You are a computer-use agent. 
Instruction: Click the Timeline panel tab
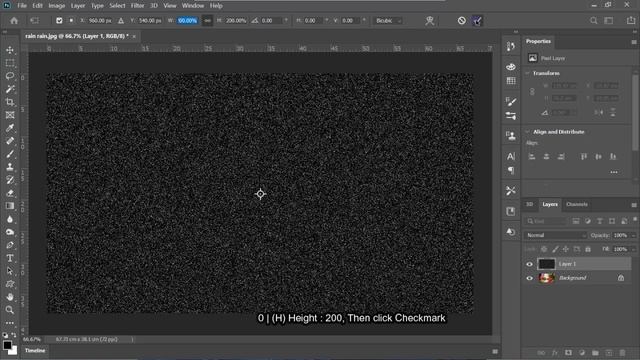tap(35, 351)
